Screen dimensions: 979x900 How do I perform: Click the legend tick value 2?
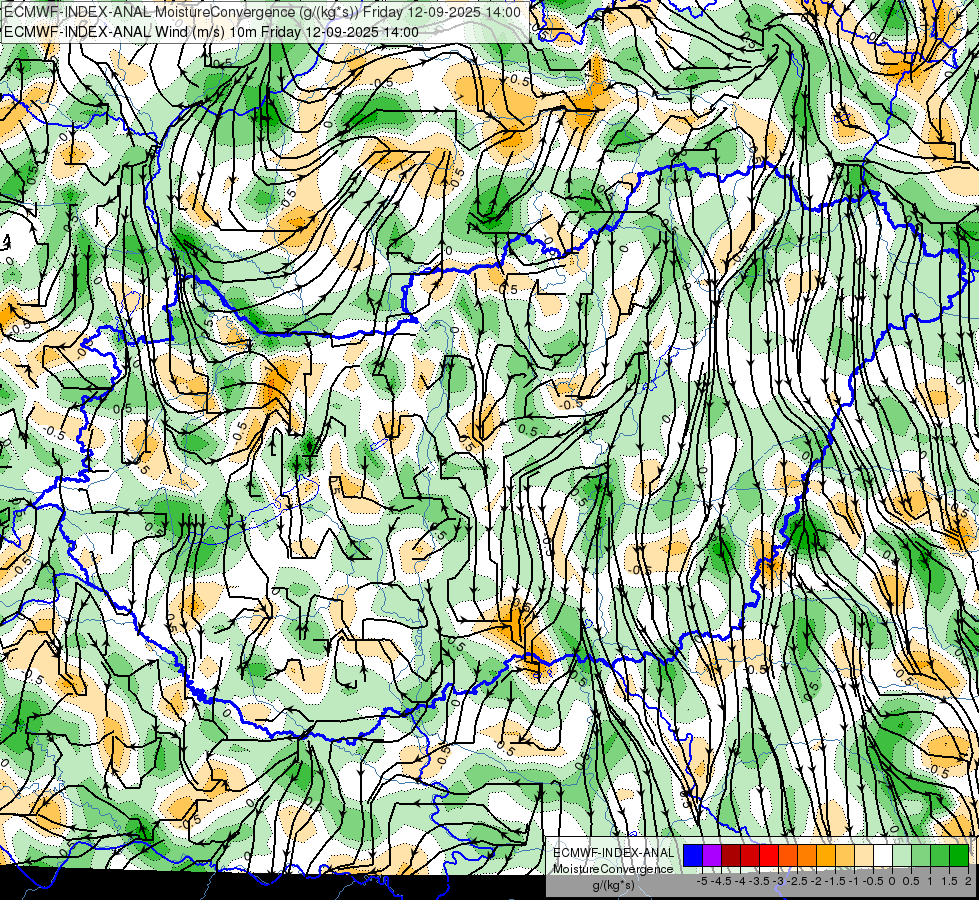pyautogui.click(x=968, y=881)
